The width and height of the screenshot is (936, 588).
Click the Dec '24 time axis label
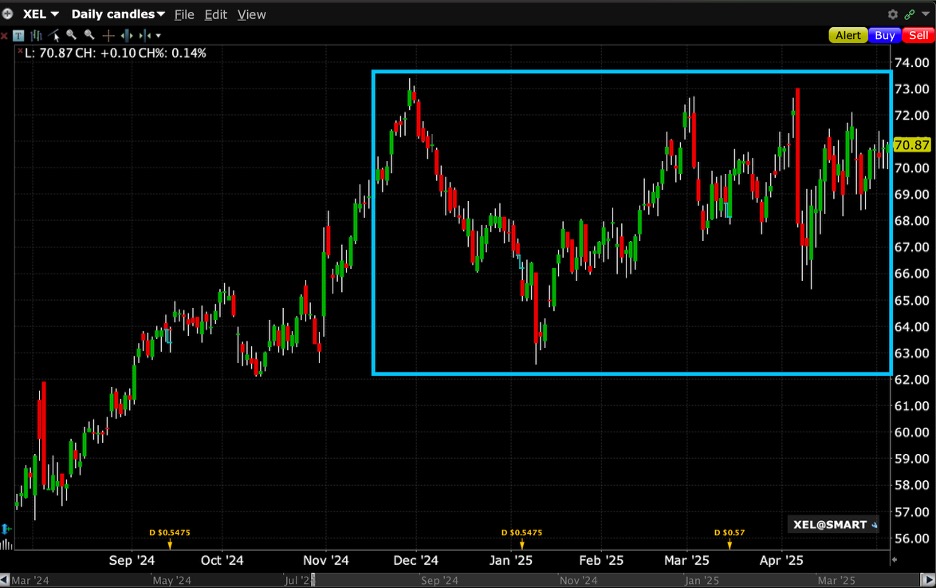click(415, 561)
